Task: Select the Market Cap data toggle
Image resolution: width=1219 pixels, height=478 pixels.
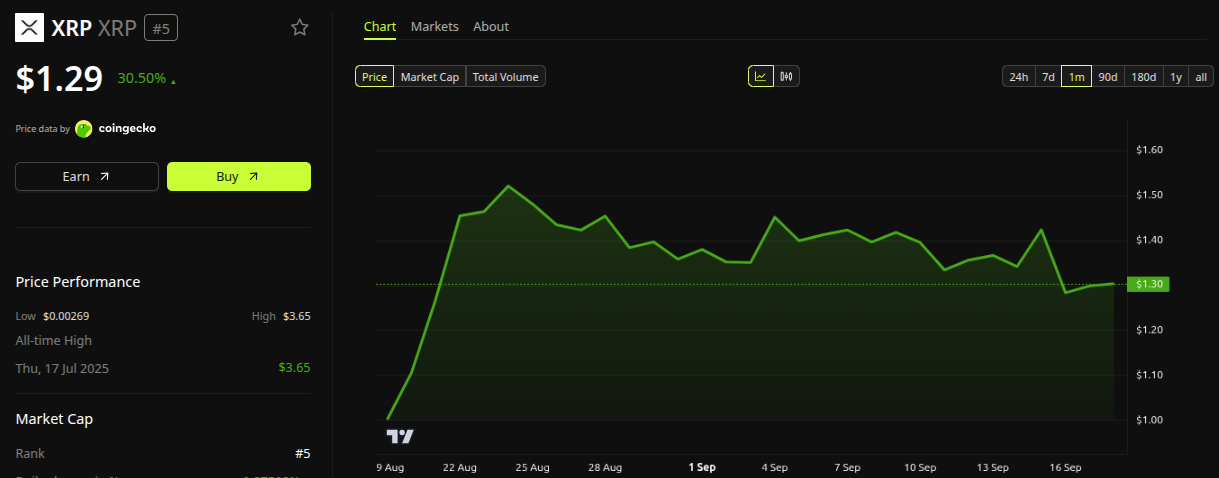Action: tap(430, 76)
